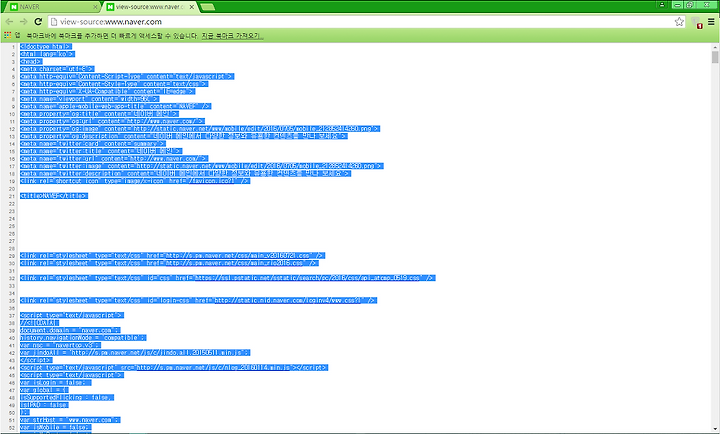Click the doctype html line
720x434 pixels.
pos(46,47)
